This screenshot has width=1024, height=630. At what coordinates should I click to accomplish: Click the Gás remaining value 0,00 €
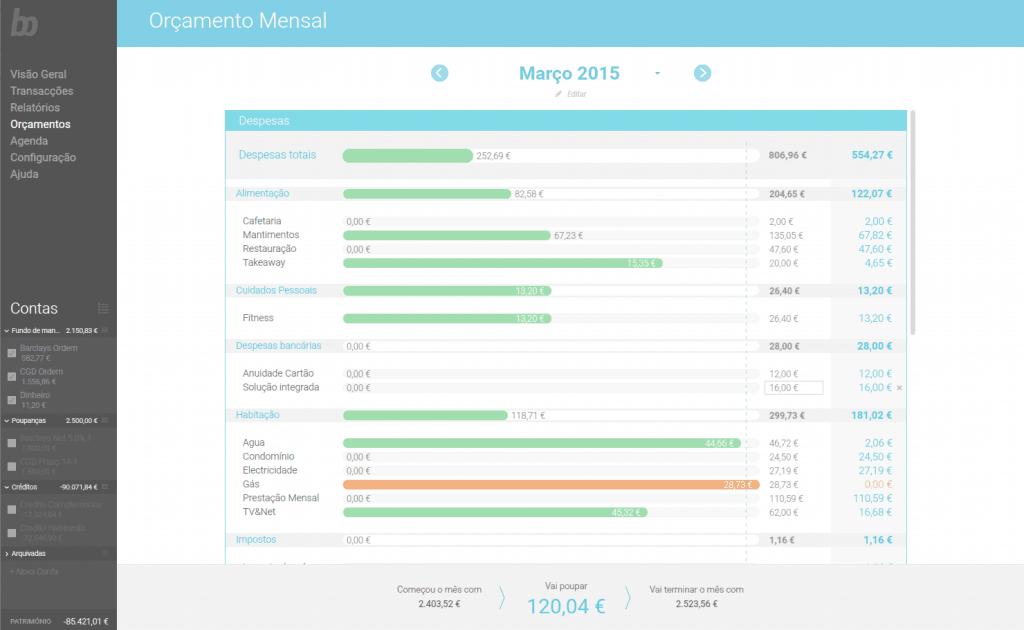click(x=878, y=485)
